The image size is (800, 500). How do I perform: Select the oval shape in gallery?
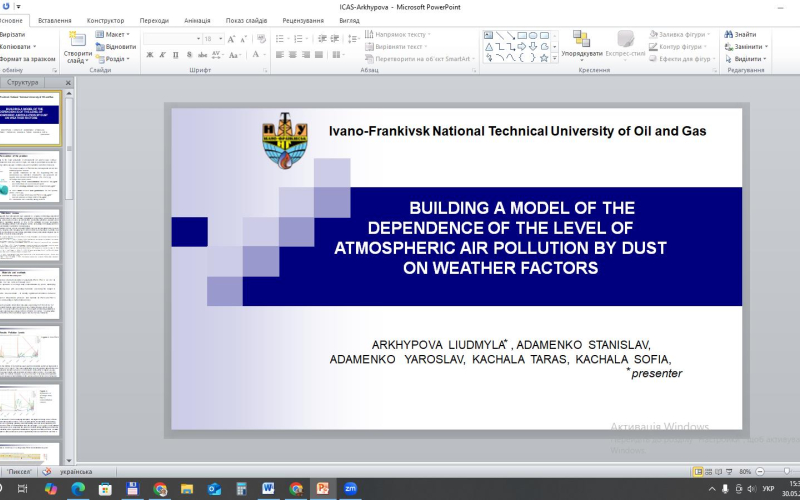coord(533,35)
